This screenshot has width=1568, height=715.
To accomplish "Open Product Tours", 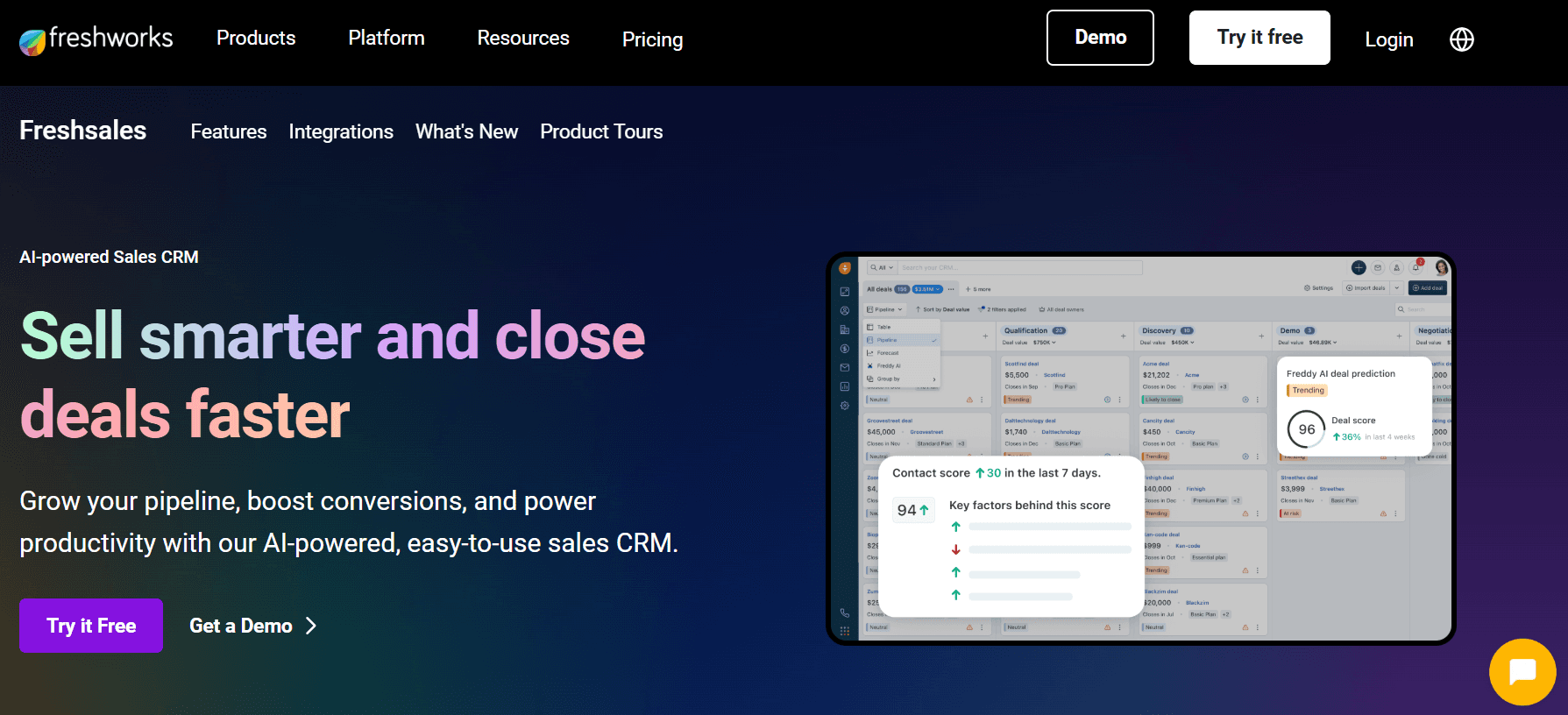I will coord(601,131).
